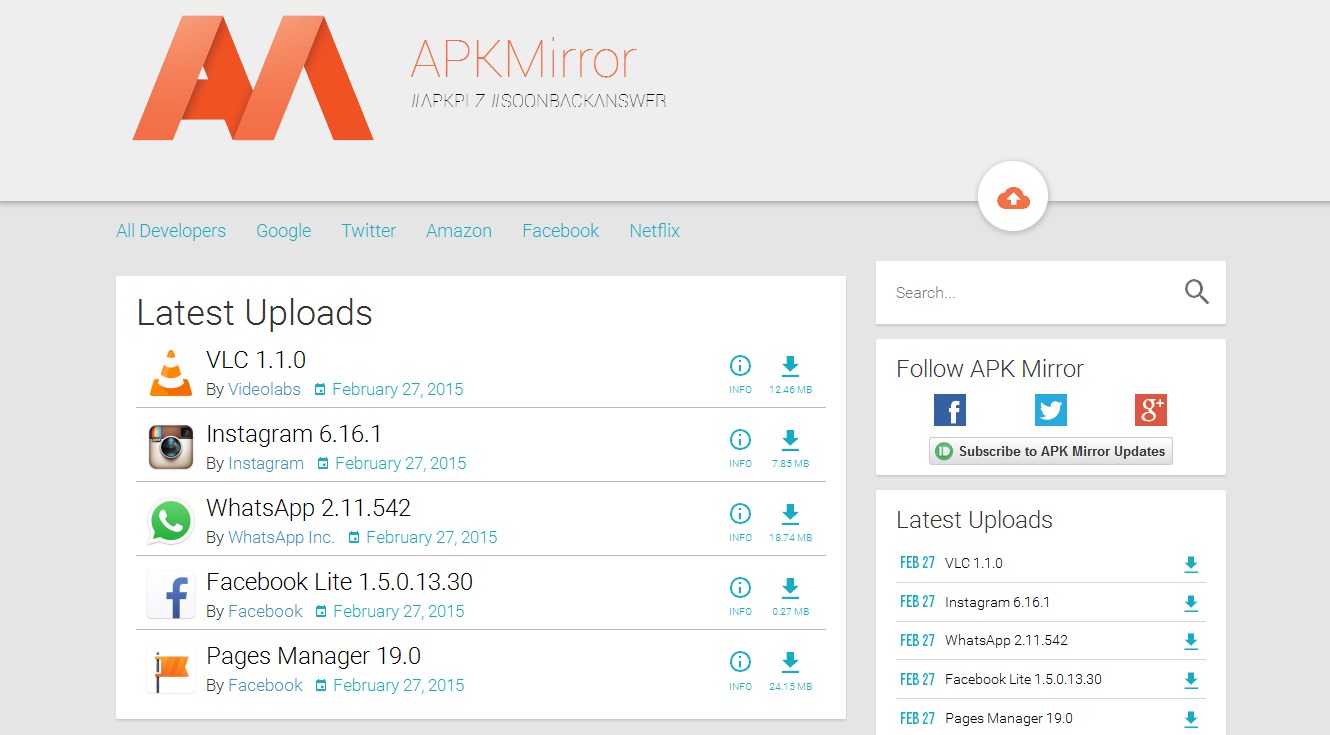Open the WhatsApp 2.11.542 title
The width and height of the screenshot is (1330, 735).
tap(308, 508)
